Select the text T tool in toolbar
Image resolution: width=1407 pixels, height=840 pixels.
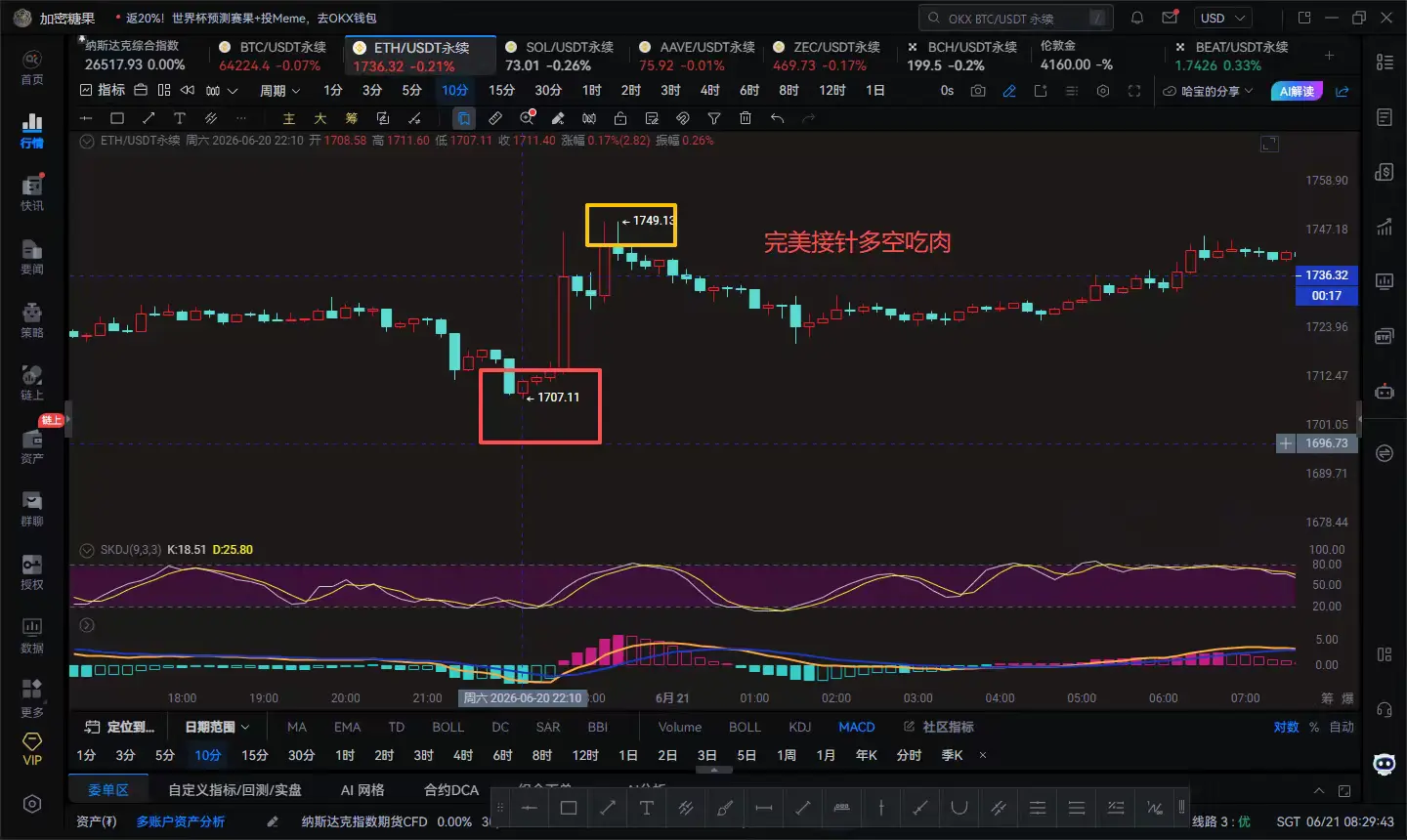coord(180,118)
